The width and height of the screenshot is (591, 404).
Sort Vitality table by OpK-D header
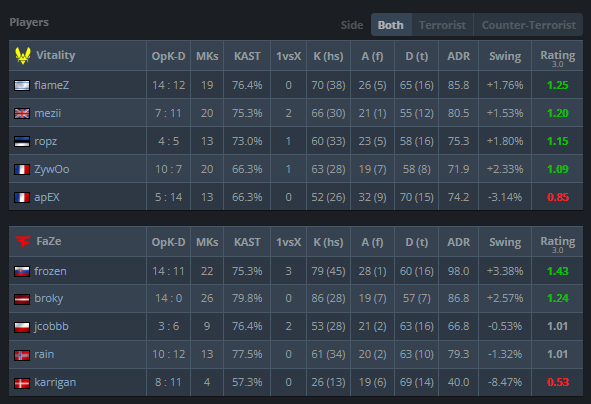pyautogui.click(x=168, y=56)
